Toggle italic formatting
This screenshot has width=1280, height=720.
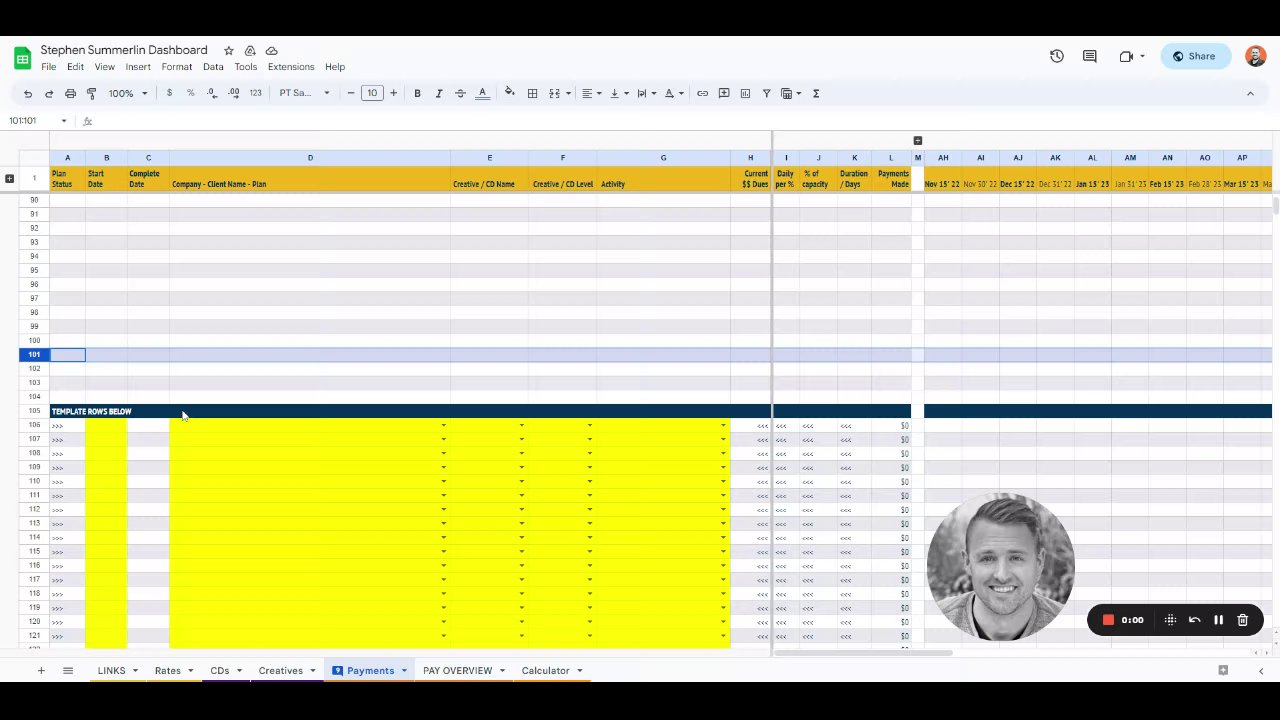pos(438,93)
